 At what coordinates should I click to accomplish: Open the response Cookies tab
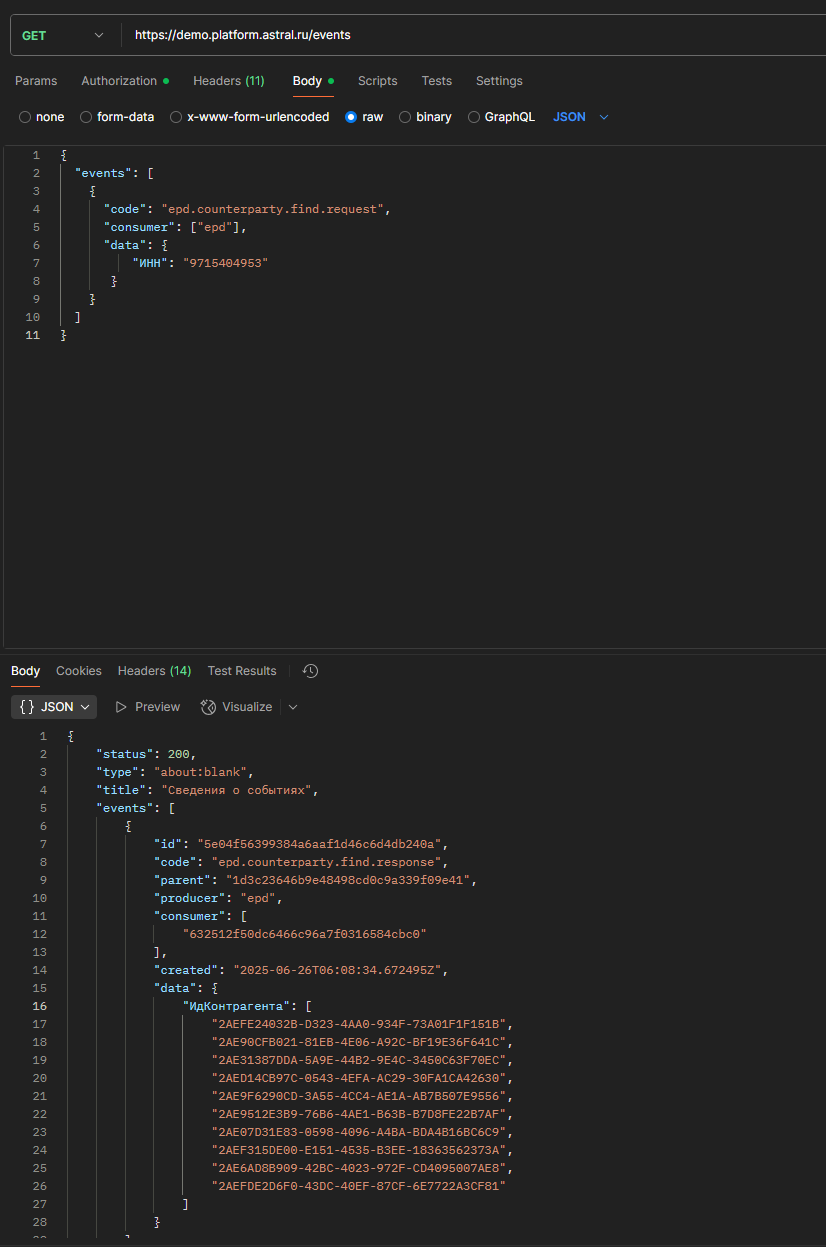coord(79,671)
